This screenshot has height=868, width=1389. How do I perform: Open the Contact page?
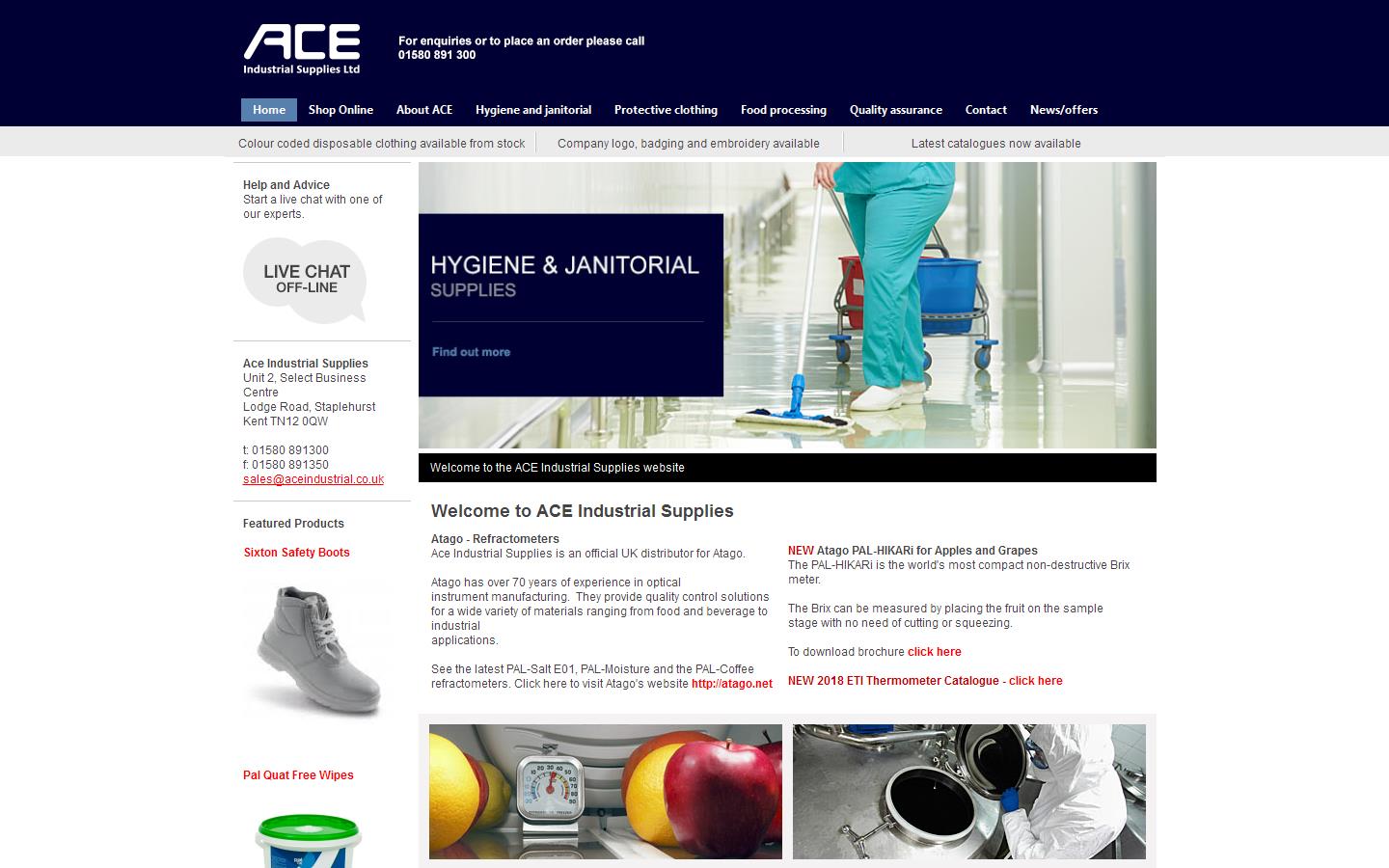pyautogui.click(x=985, y=109)
